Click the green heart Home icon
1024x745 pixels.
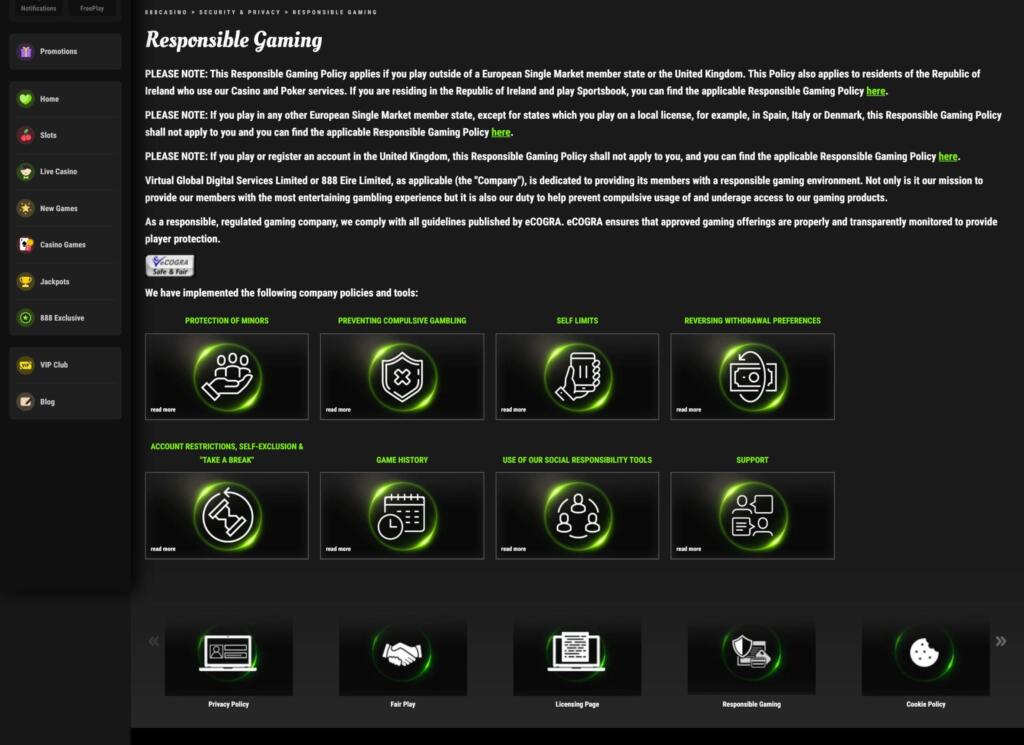25,99
